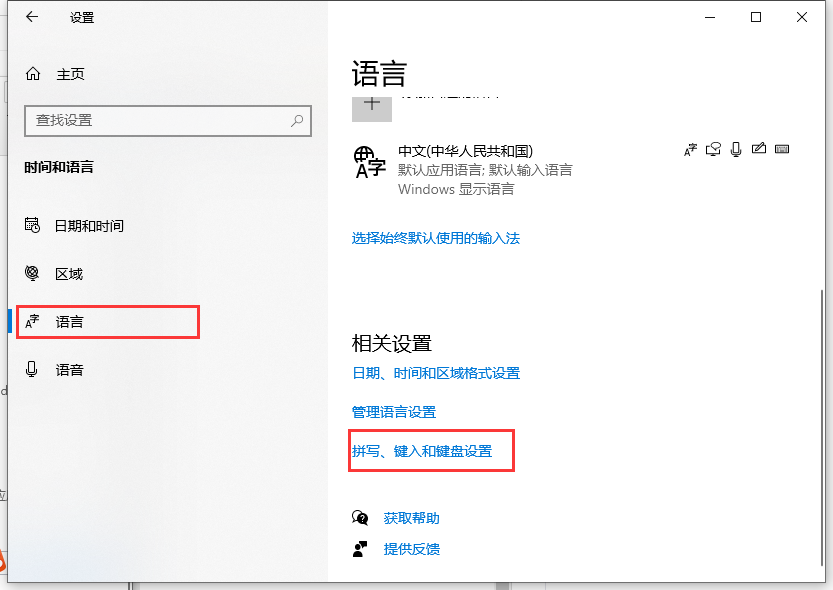This screenshot has height=590, width=833.
Task: Go to the 主页 home page
Action: [x=70, y=74]
